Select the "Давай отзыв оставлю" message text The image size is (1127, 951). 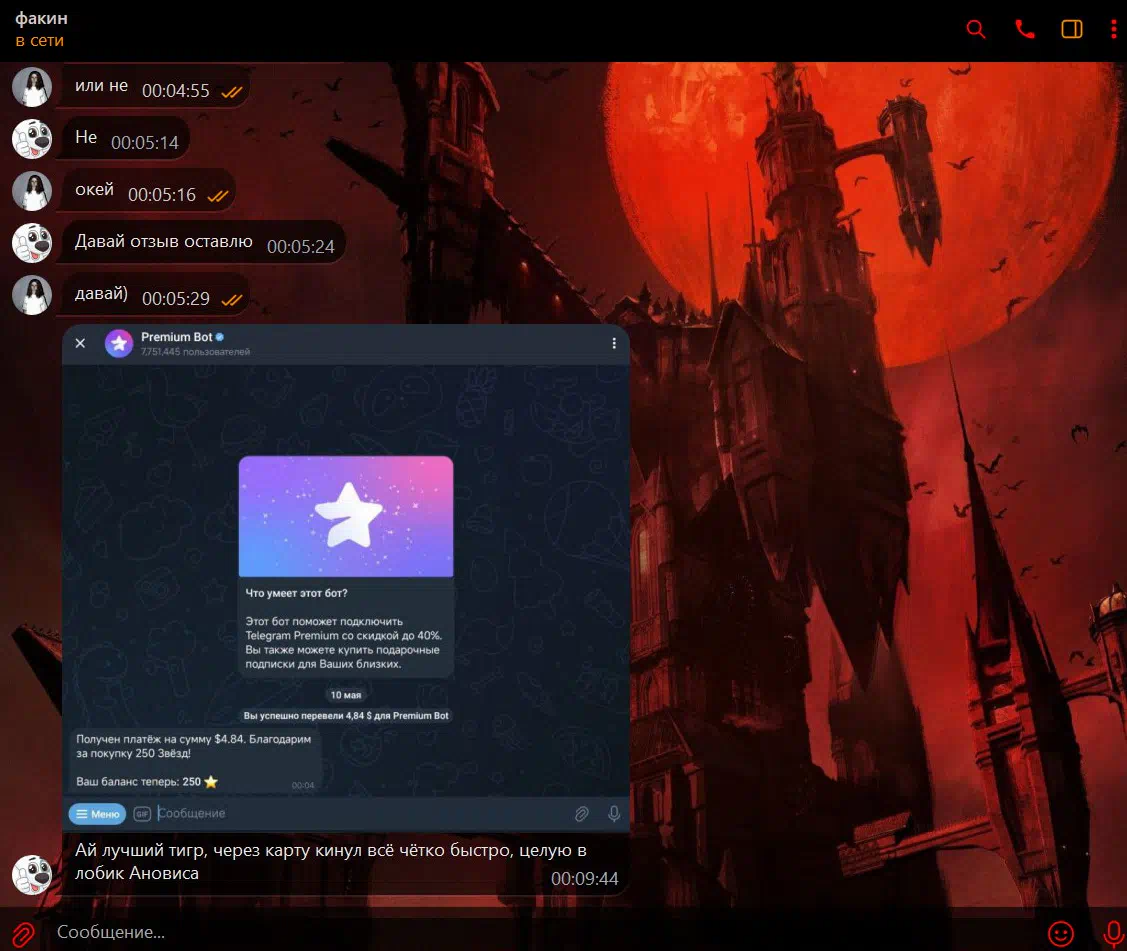click(164, 242)
